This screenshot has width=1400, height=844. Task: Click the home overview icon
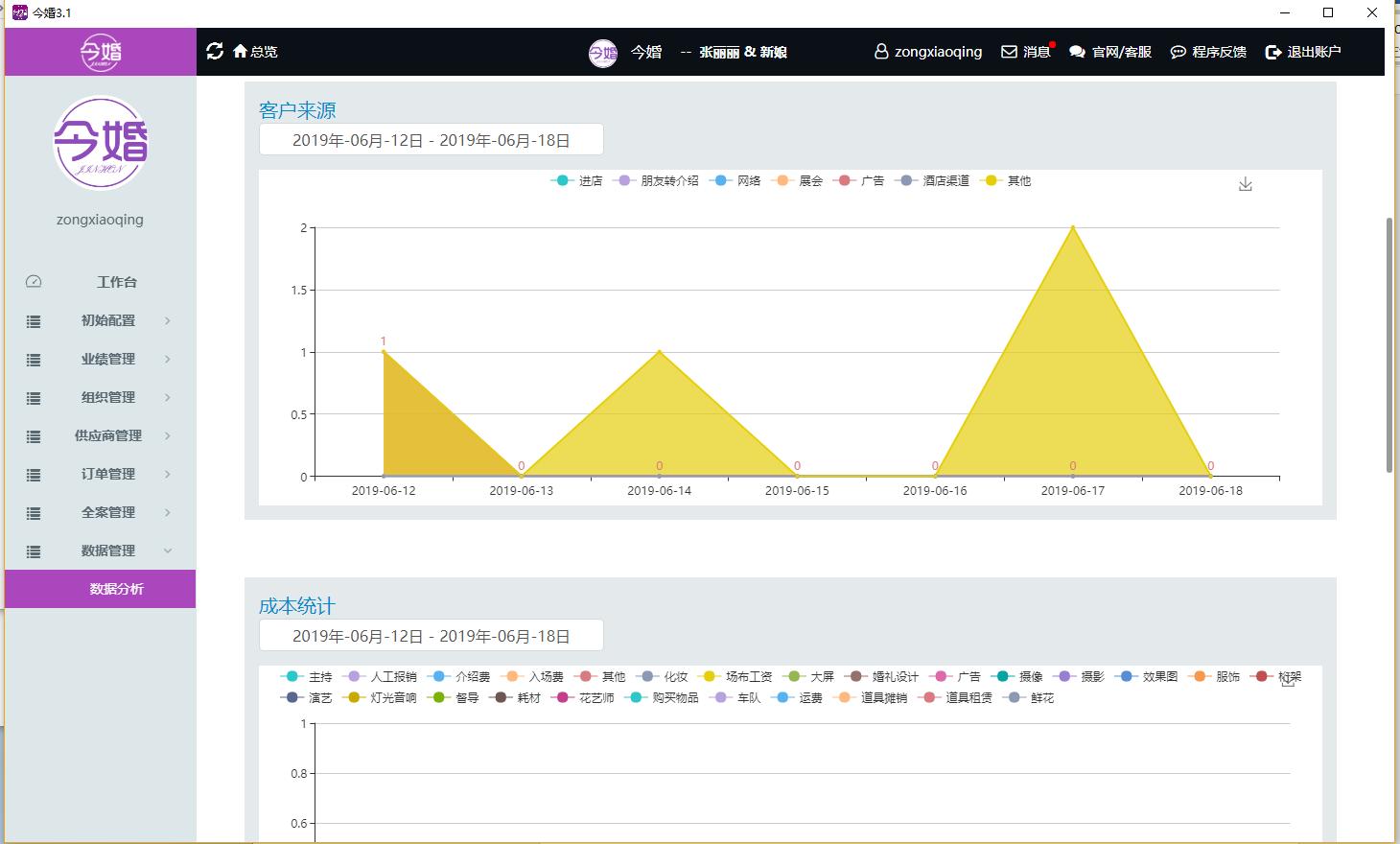tap(240, 51)
